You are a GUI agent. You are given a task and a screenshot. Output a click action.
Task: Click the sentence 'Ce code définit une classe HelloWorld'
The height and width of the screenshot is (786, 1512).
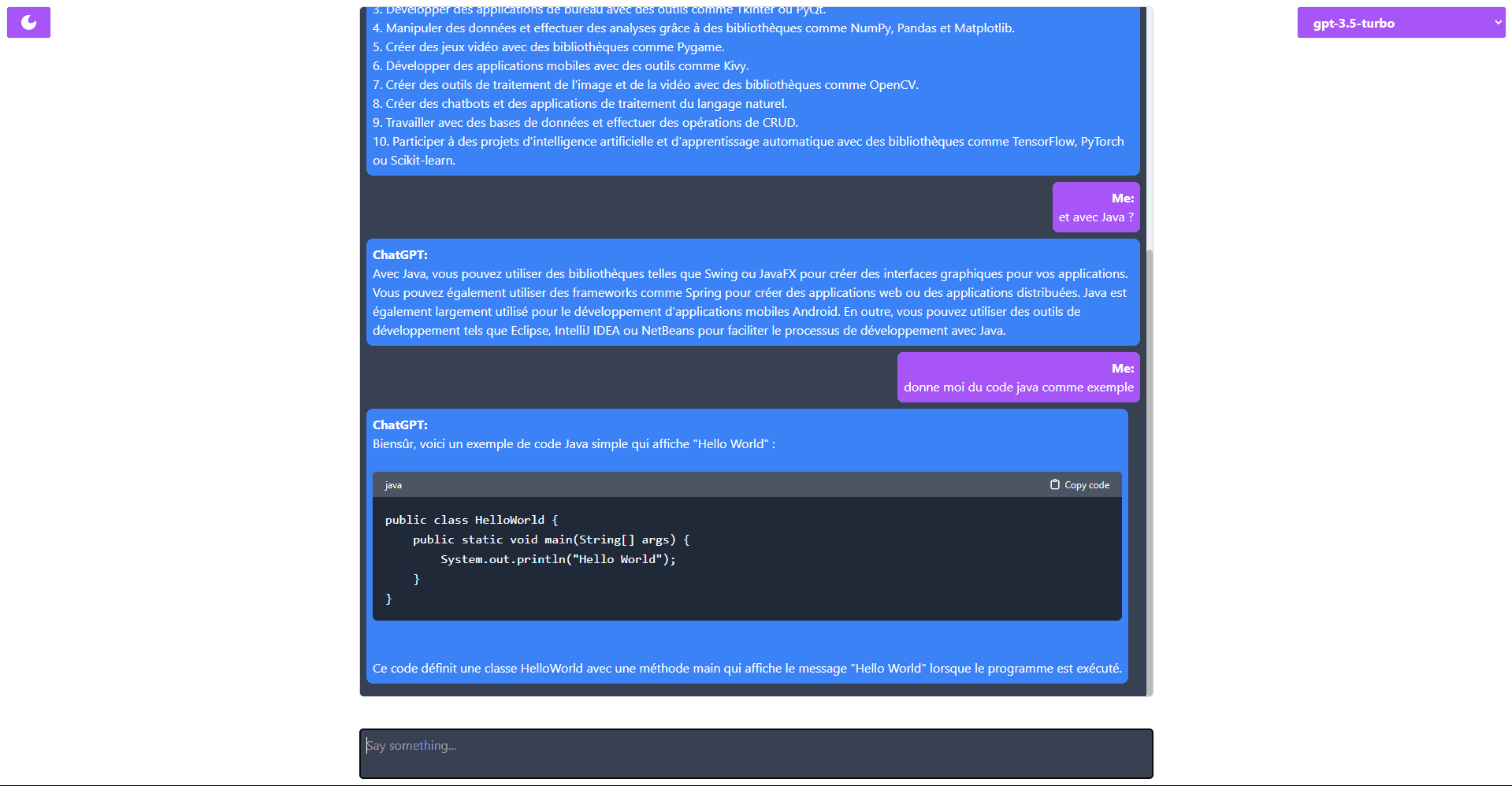click(747, 669)
